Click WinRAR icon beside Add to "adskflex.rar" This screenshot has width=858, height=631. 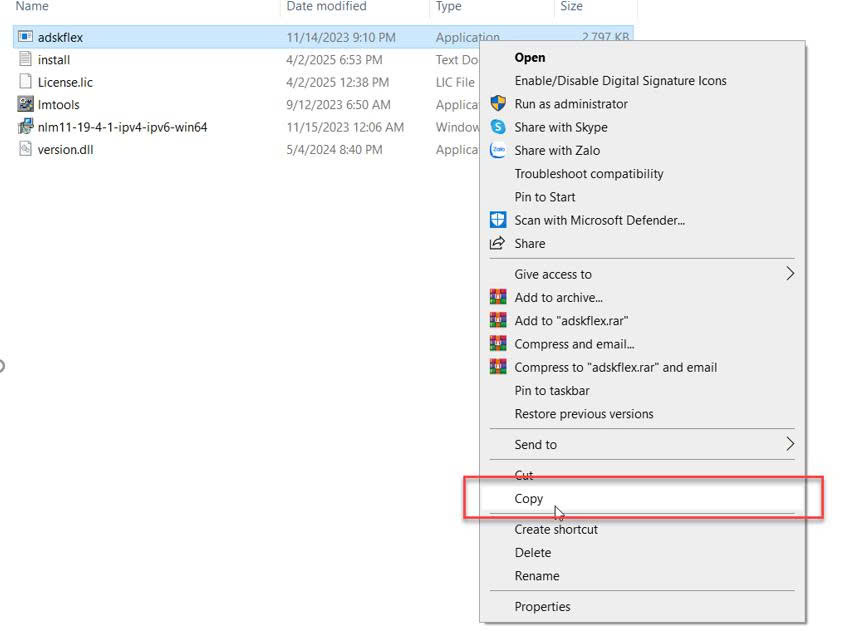(498, 320)
